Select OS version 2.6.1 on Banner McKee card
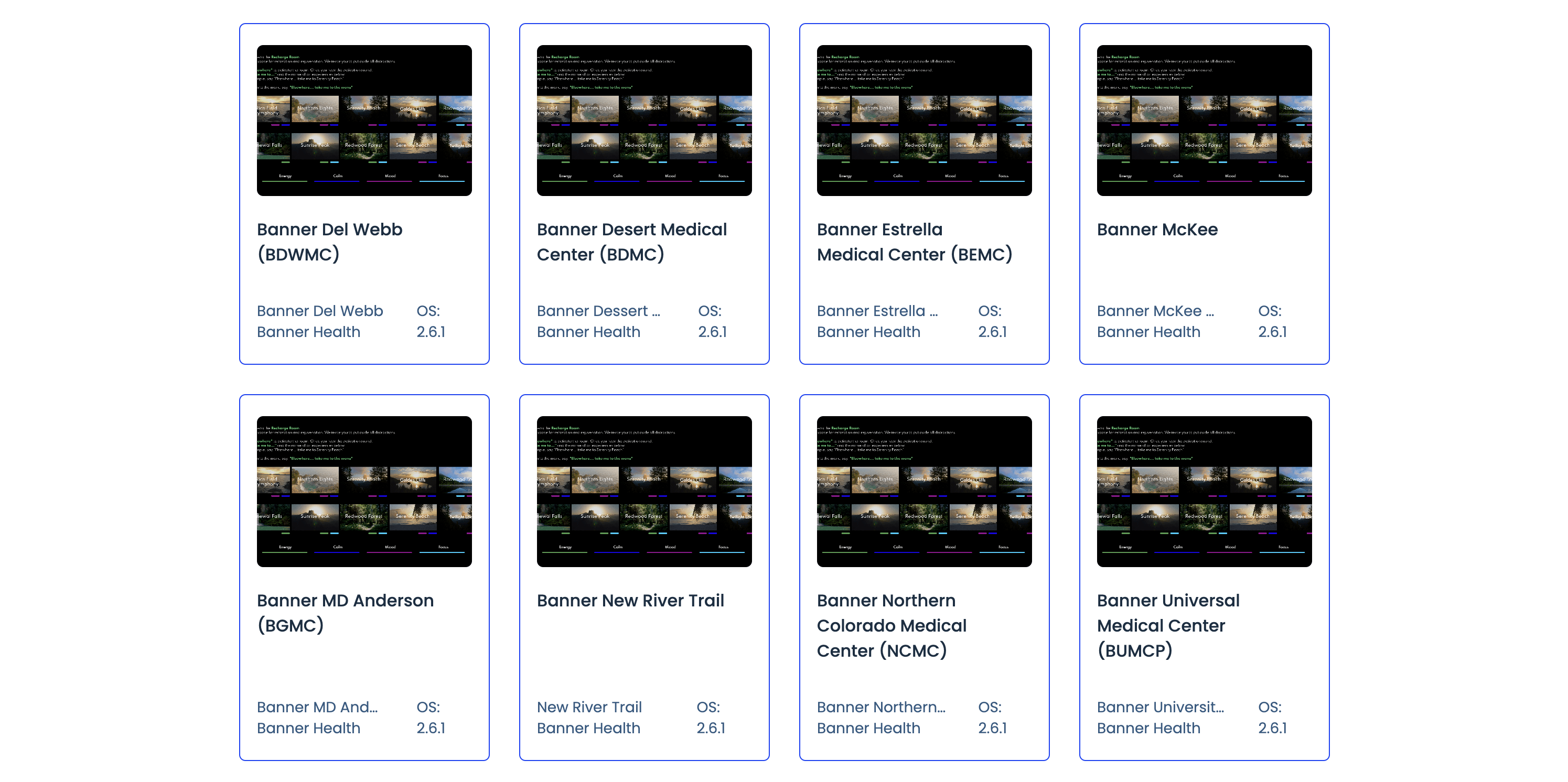 [1272, 332]
